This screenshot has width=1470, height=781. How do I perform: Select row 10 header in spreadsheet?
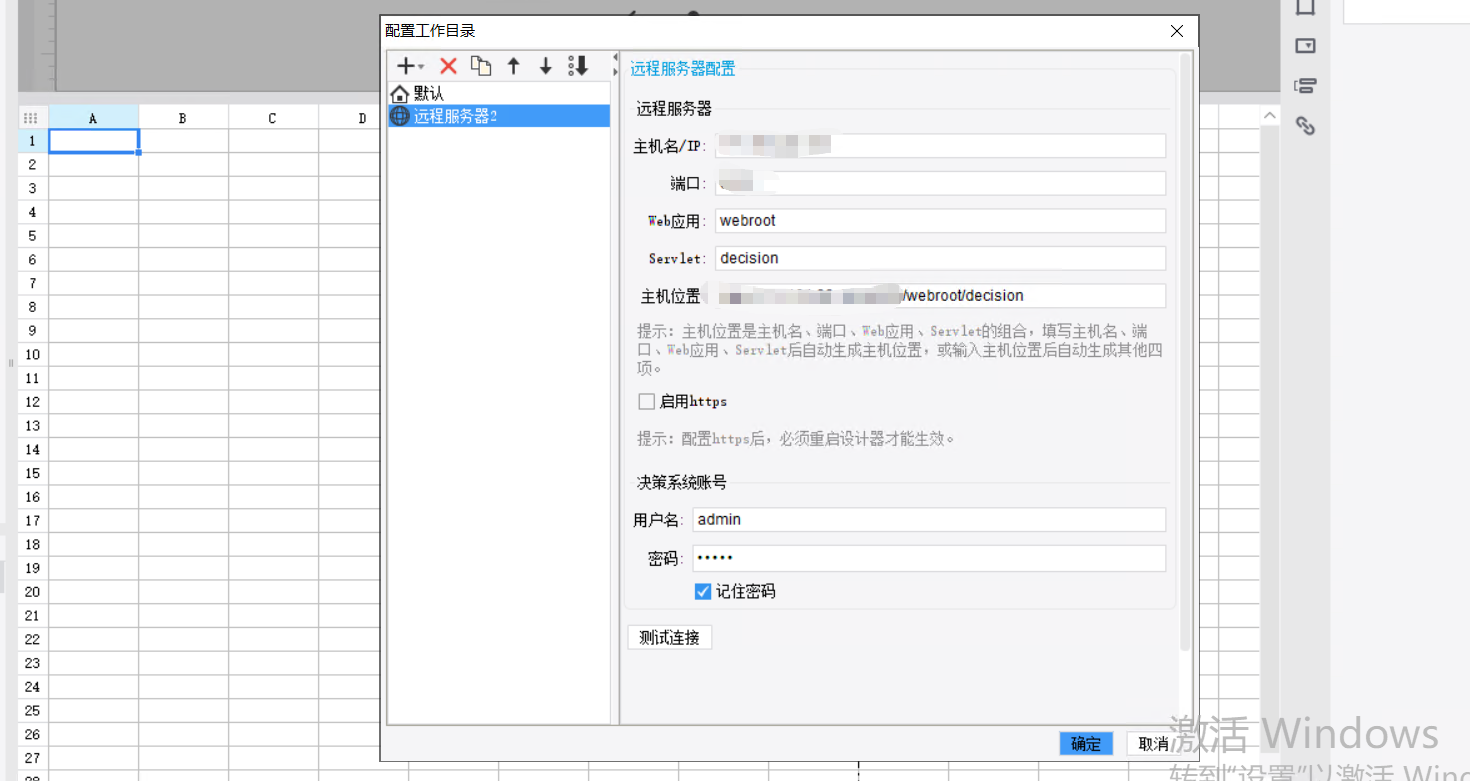[32, 354]
